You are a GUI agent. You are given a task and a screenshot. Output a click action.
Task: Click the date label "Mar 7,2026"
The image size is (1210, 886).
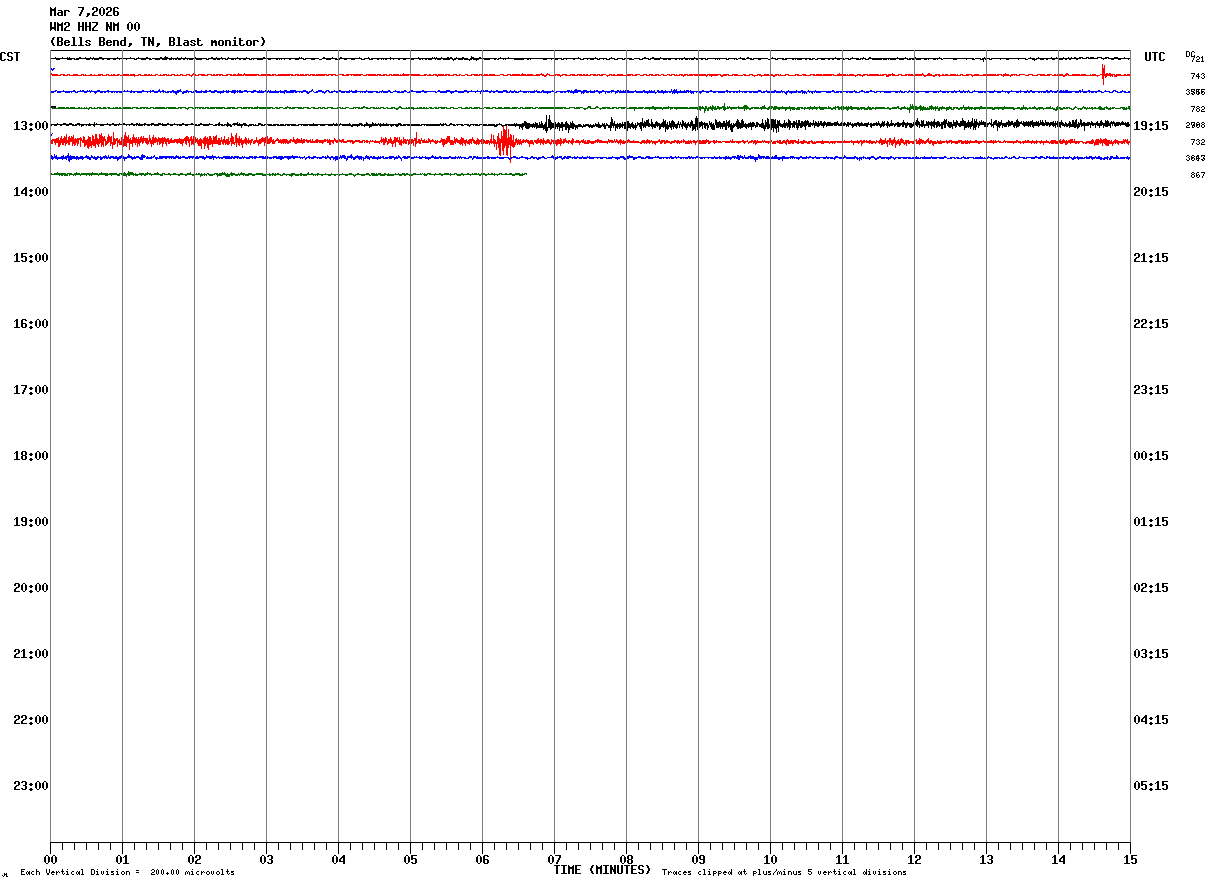(84, 12)
